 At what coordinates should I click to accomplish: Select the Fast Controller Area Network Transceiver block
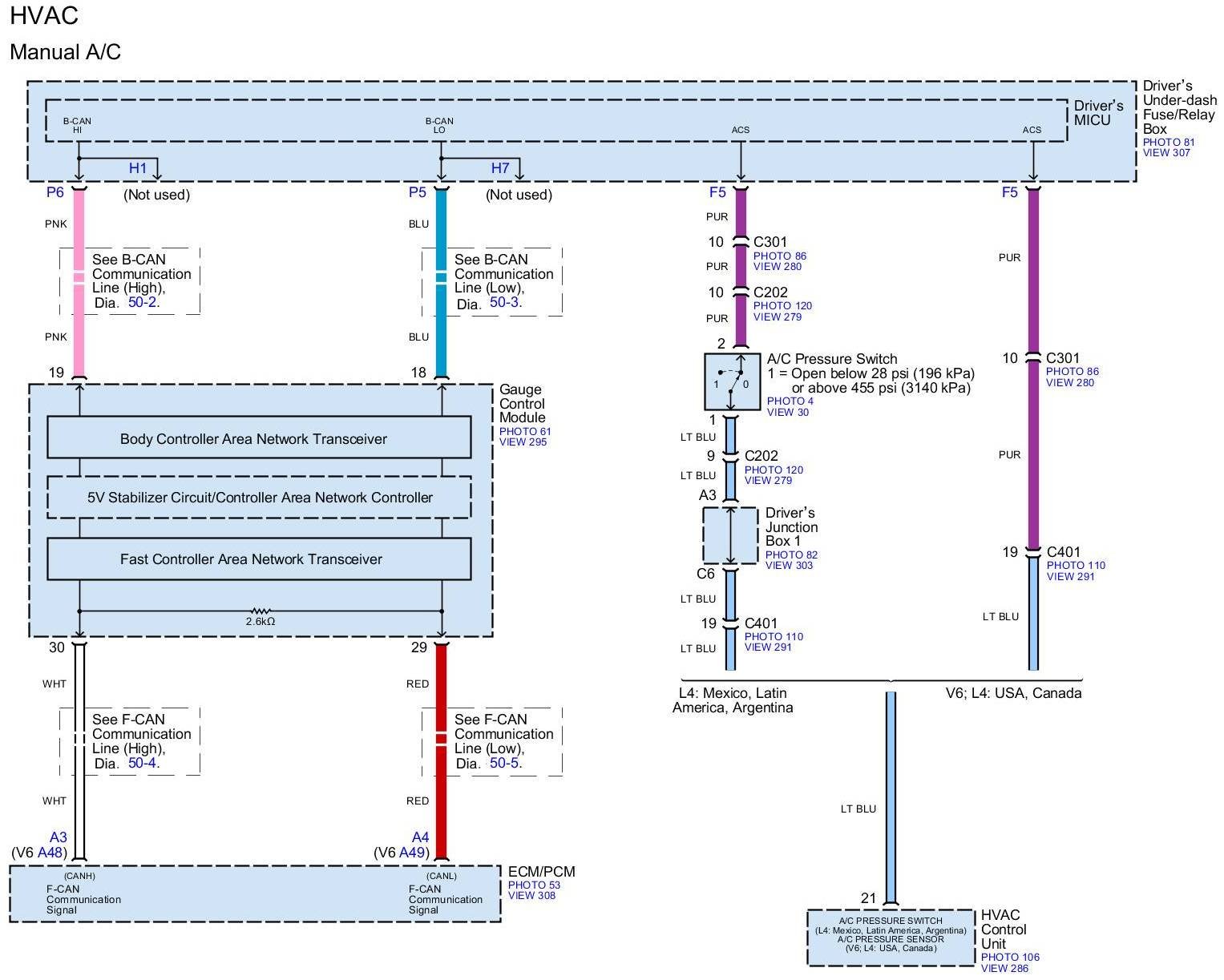[259, 559]
